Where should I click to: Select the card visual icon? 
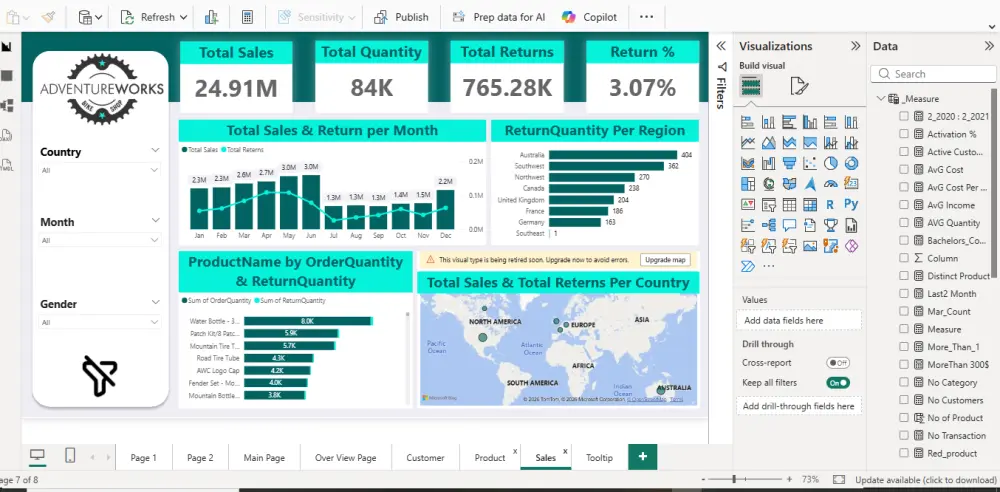(x=851, y=184)
